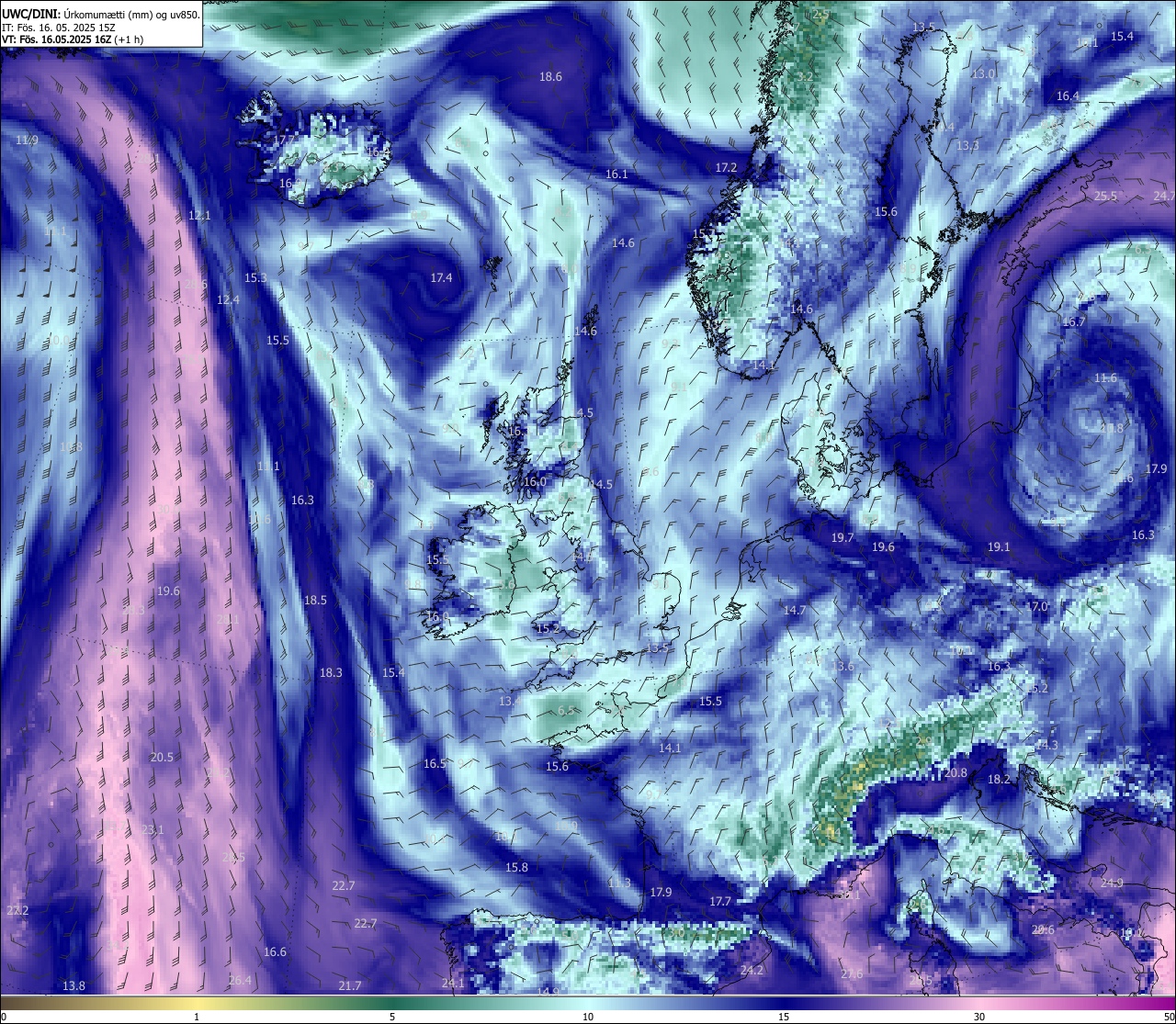Click the 13.8 value in bottom-left corner
The image size is (1176, 1024).
[x=73, y=985]
